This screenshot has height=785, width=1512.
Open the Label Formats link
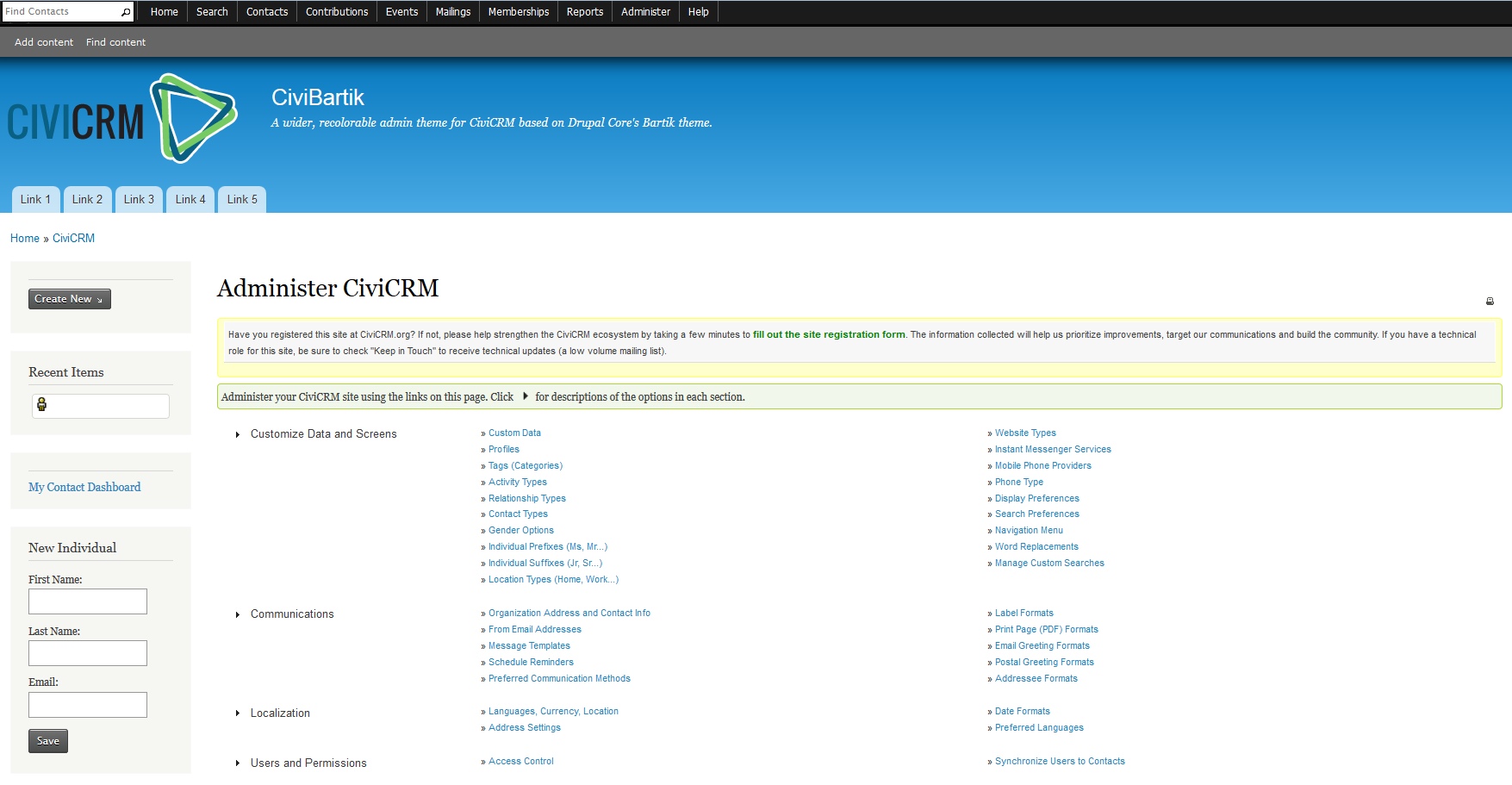1024,614
